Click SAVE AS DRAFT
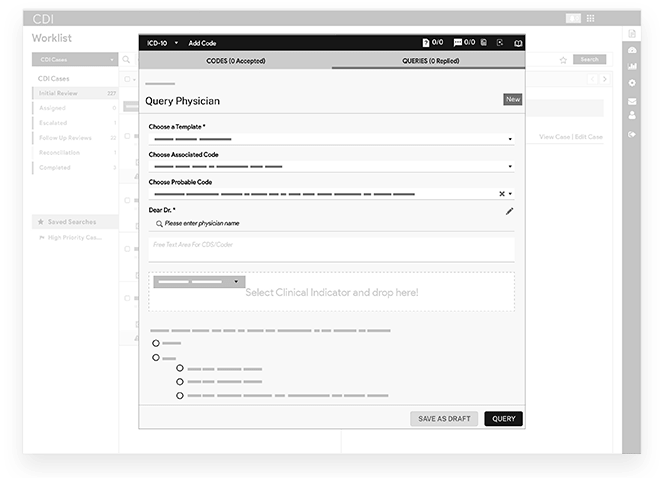 444,419
